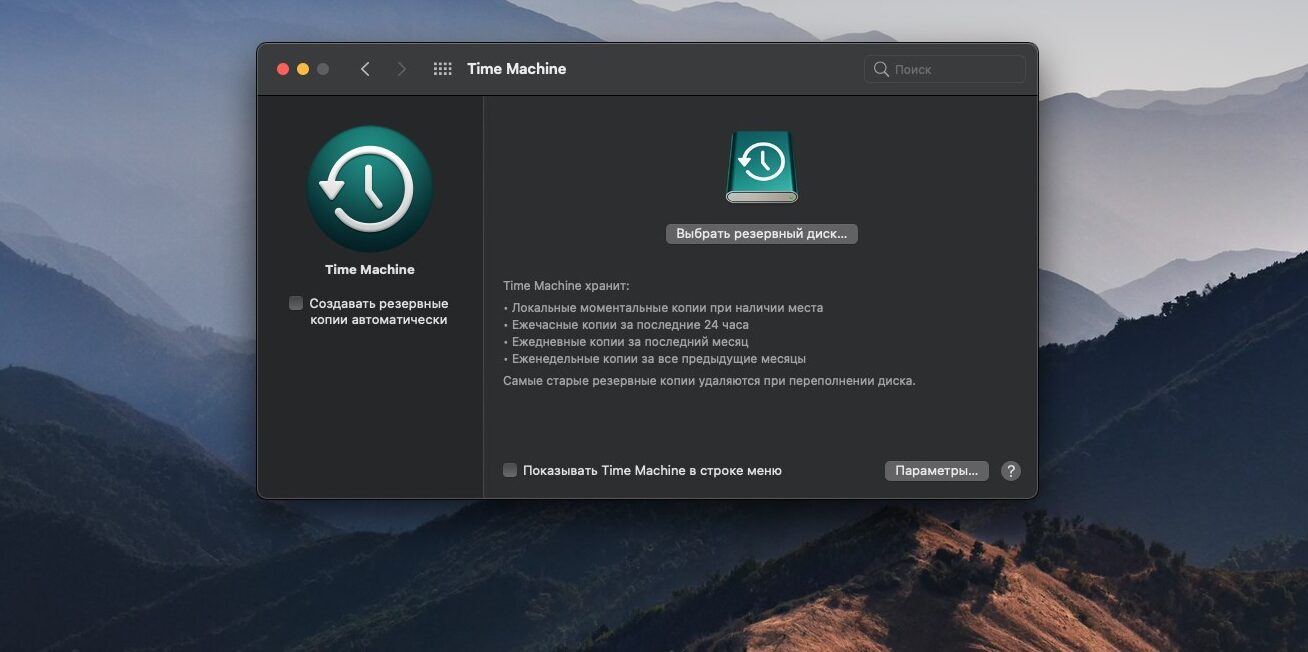
Task: Click the green backup disk icon
Action: 762,167
